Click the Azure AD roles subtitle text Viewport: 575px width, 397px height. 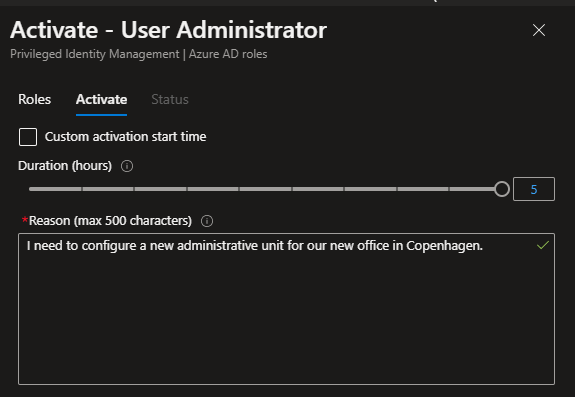click(228, 54)
